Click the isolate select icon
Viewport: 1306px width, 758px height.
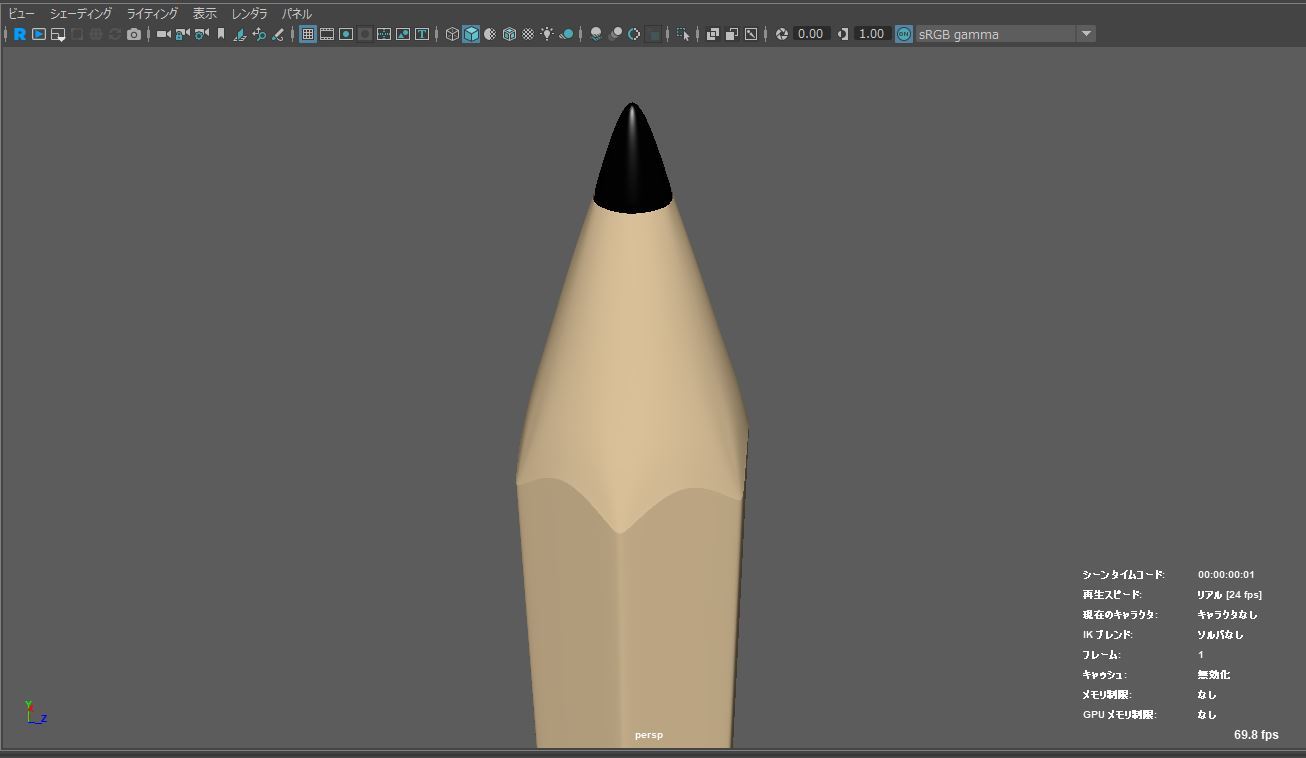pos(683,34)
